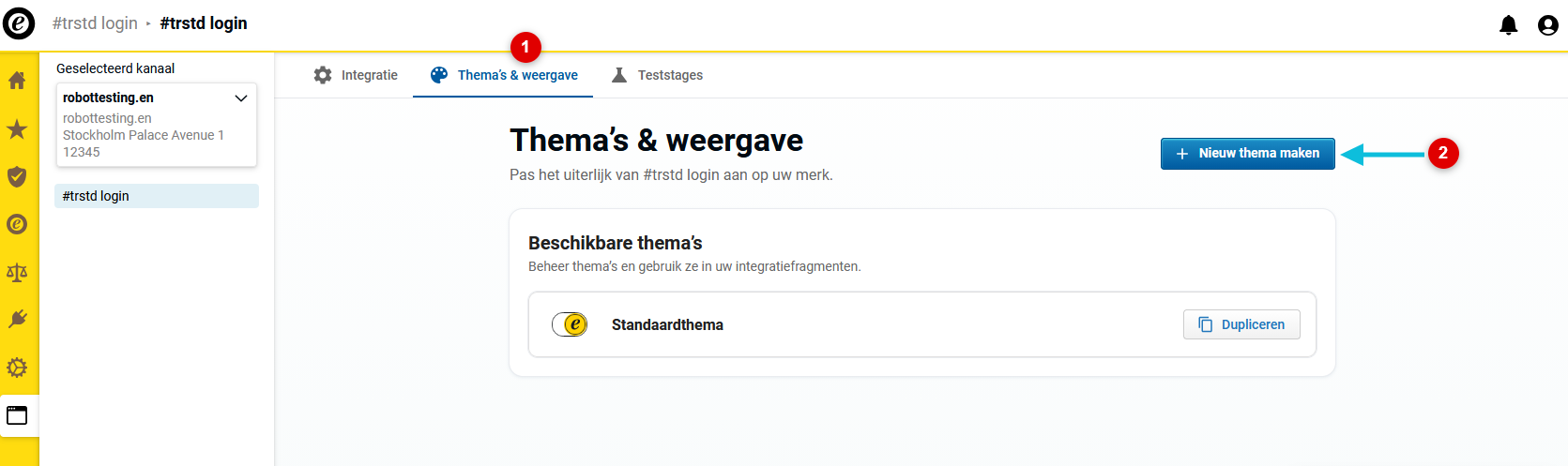Open the Trustmark 'e' circle sidebar icon
Screen dimensions: 1568x466
(x=17, y=224)
